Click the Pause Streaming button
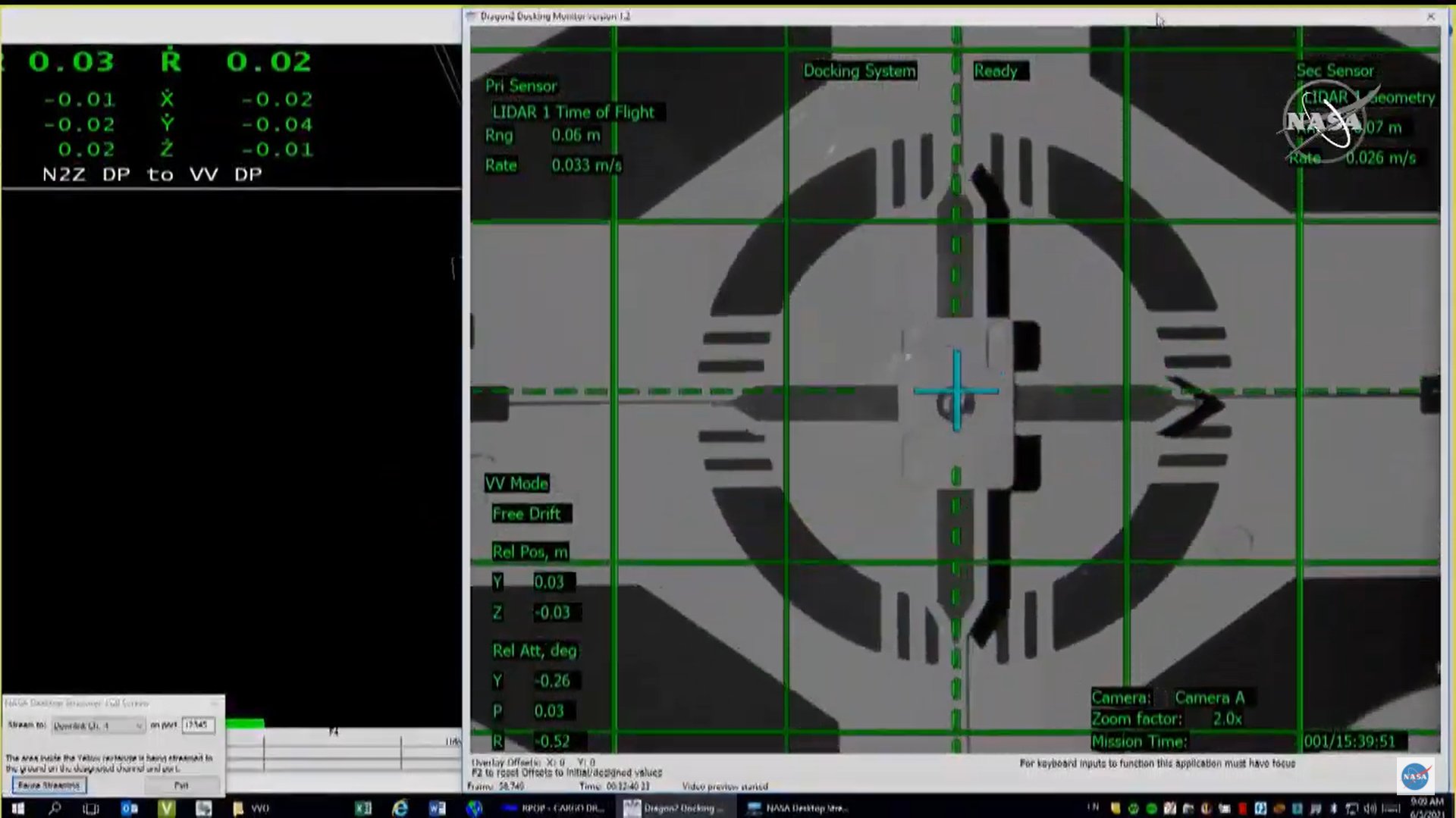 point(49,785)
